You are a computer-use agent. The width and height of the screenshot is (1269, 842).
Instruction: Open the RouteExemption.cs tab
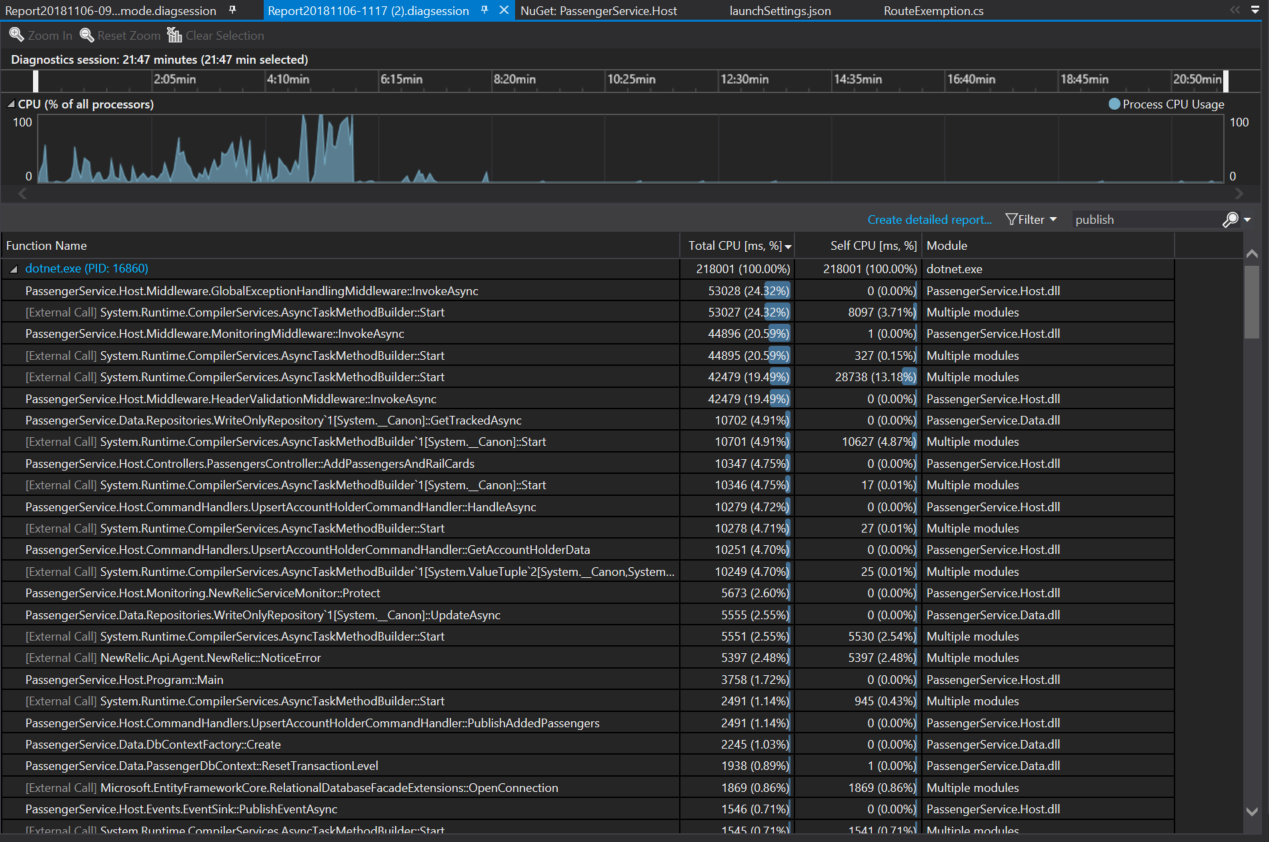(932, 11)
